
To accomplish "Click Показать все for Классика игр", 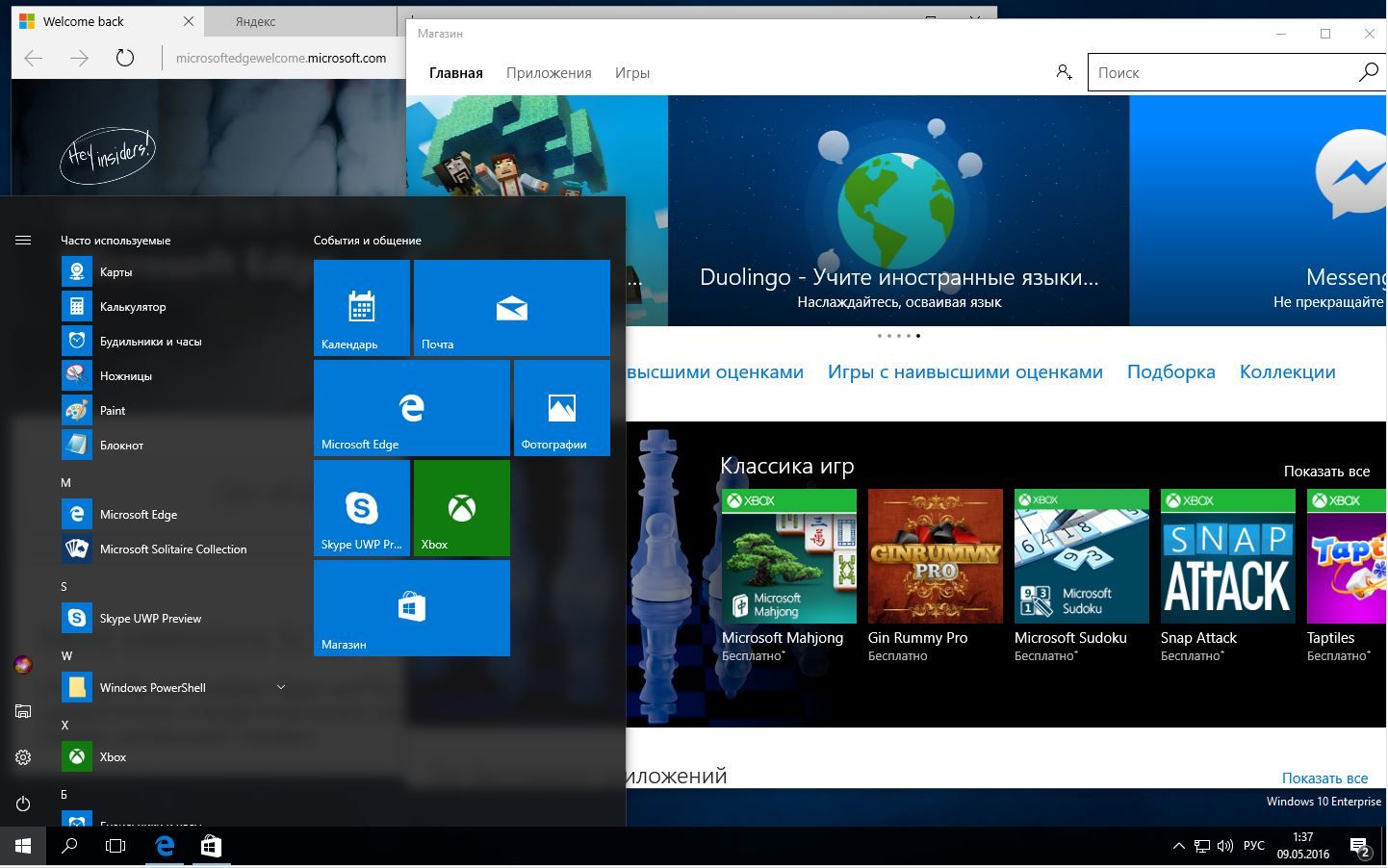I will (1326, 471).
